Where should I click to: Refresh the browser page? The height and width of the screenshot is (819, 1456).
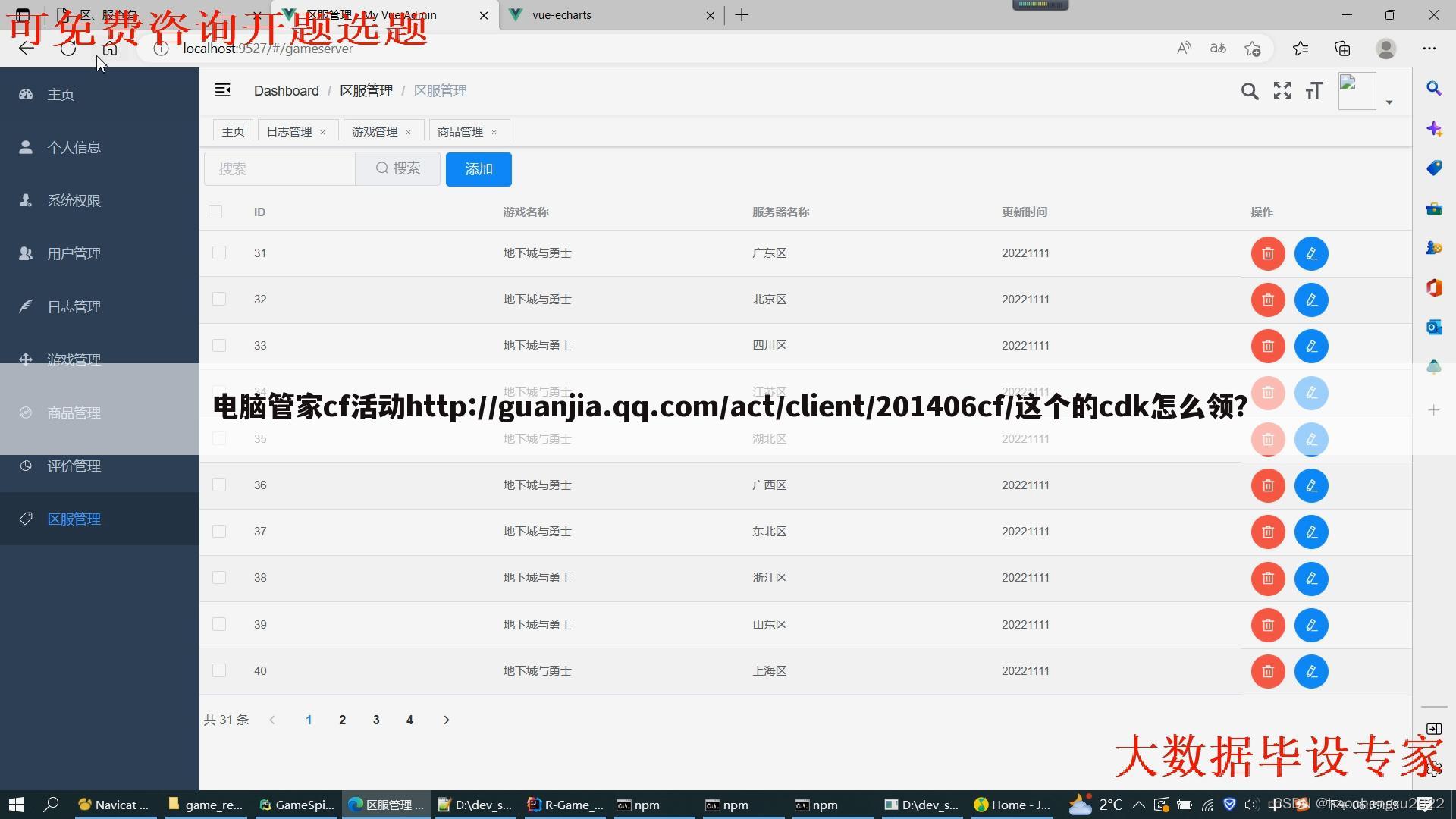68,49
